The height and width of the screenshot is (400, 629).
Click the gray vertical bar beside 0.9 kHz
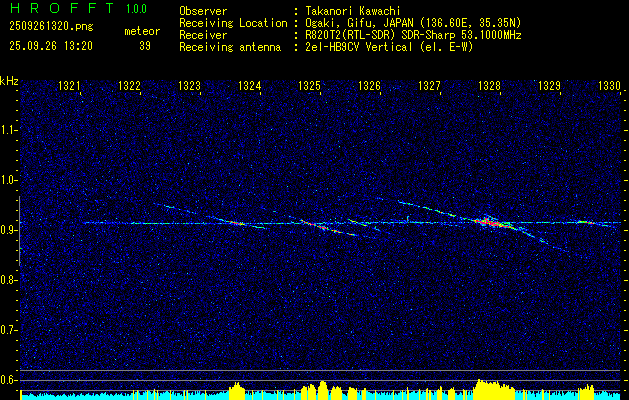tap(20, 231)
